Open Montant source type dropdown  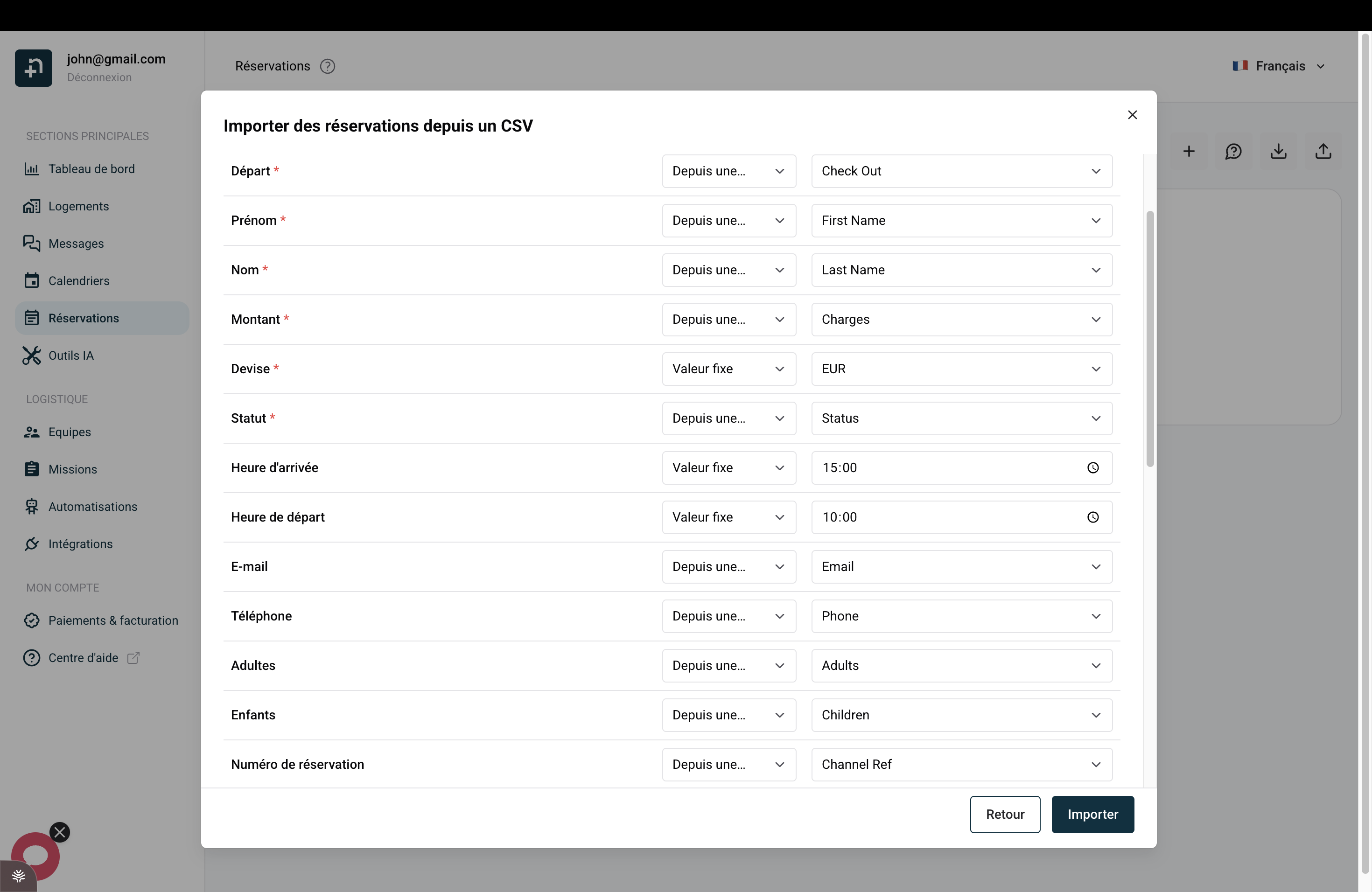pos(728,320)
